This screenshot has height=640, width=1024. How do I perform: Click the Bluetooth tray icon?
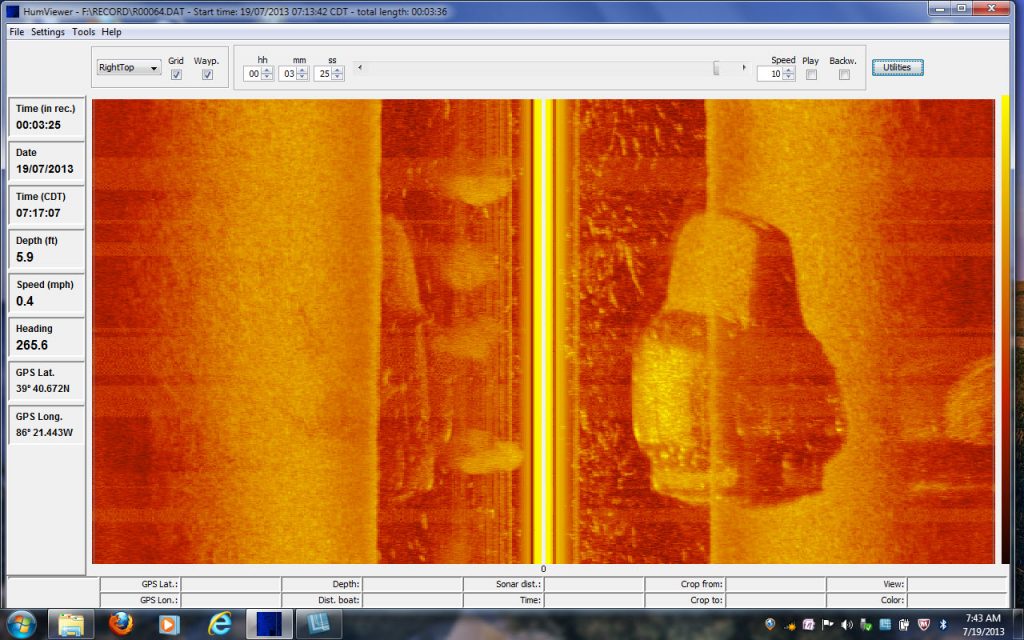pyautogui.click(x=942, y=625)
